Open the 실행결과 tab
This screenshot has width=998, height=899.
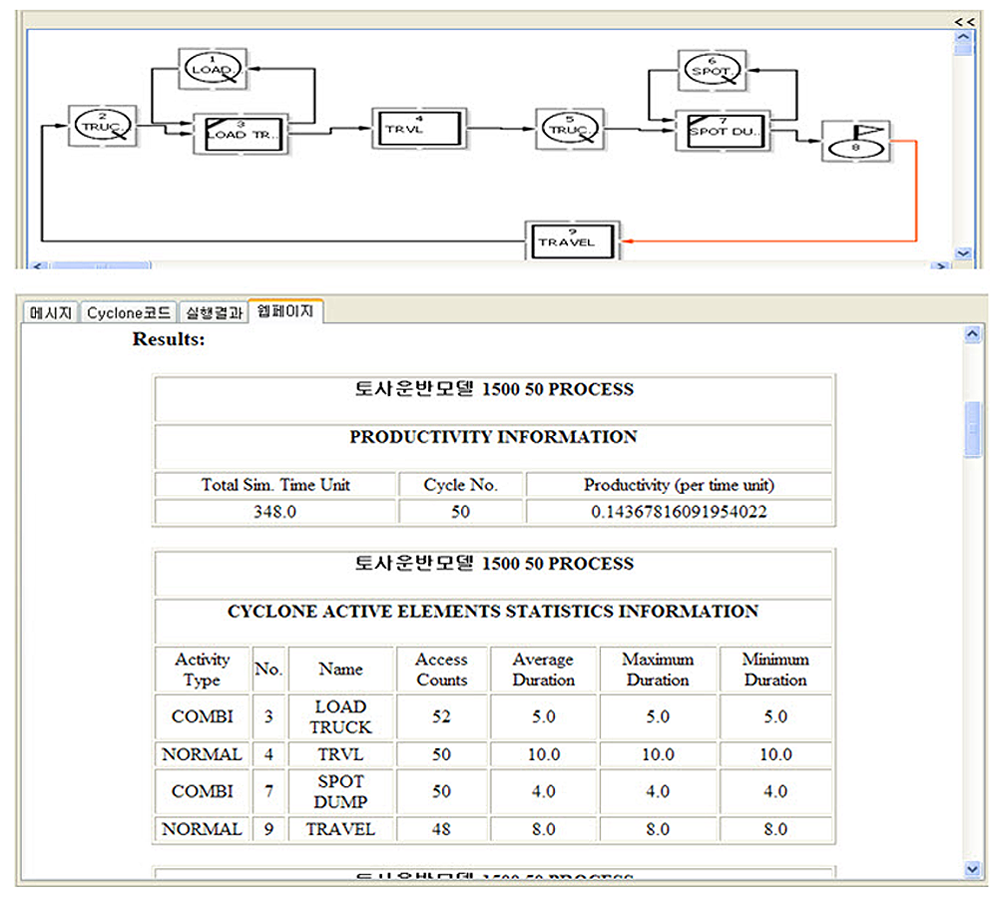(x=214, y=312)
